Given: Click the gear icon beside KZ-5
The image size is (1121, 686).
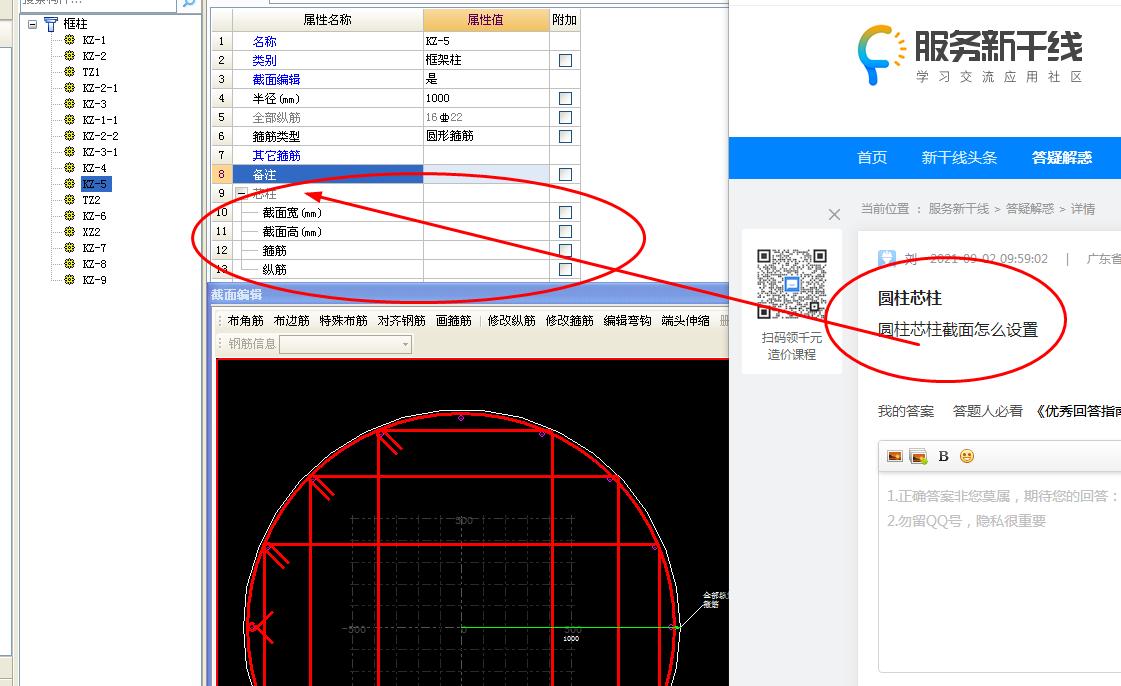Looking at the screenshot, I should click(x=69, y=184).
